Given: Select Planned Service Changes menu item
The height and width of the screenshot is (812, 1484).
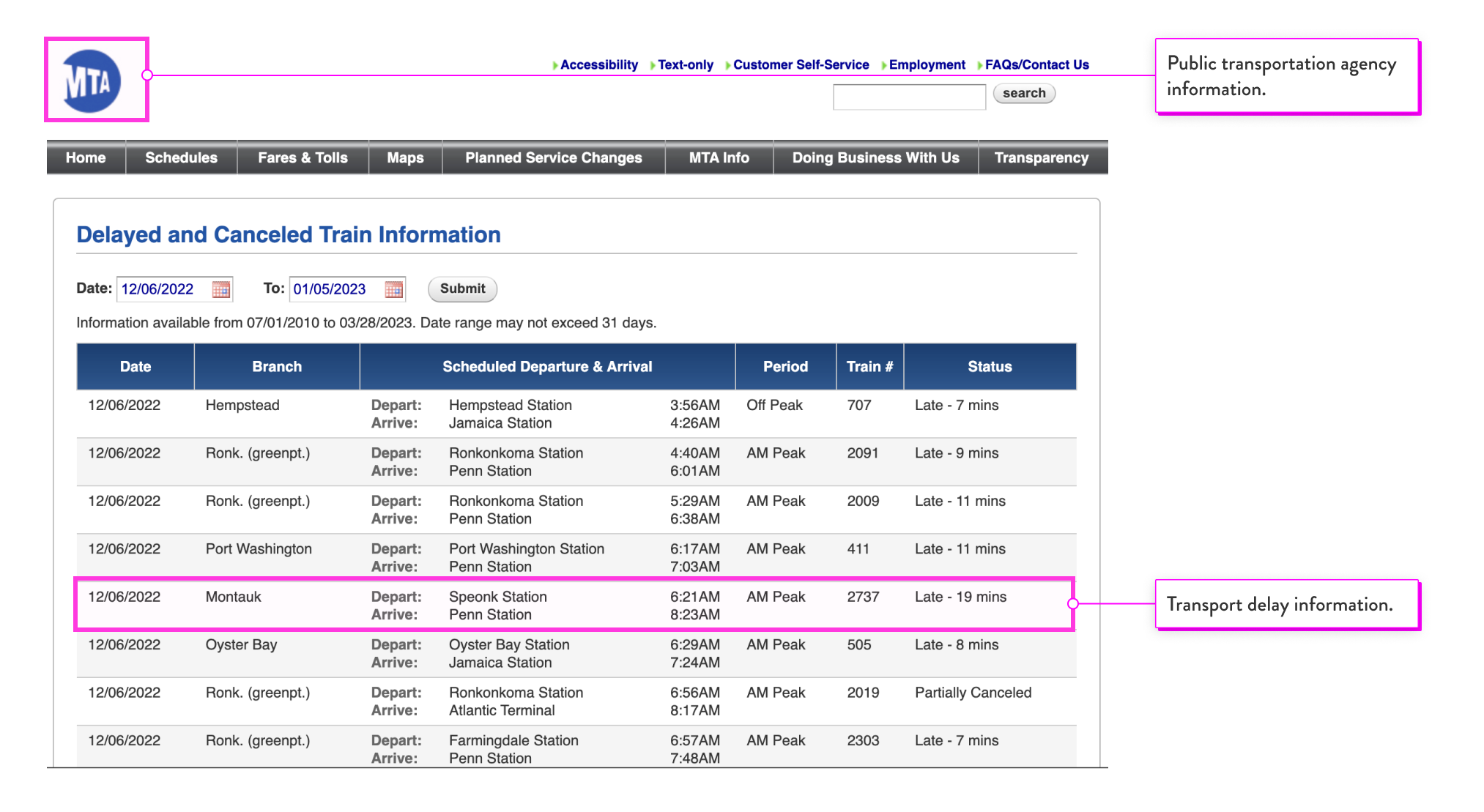Looking at the screenshot, I should pos(553,157).
